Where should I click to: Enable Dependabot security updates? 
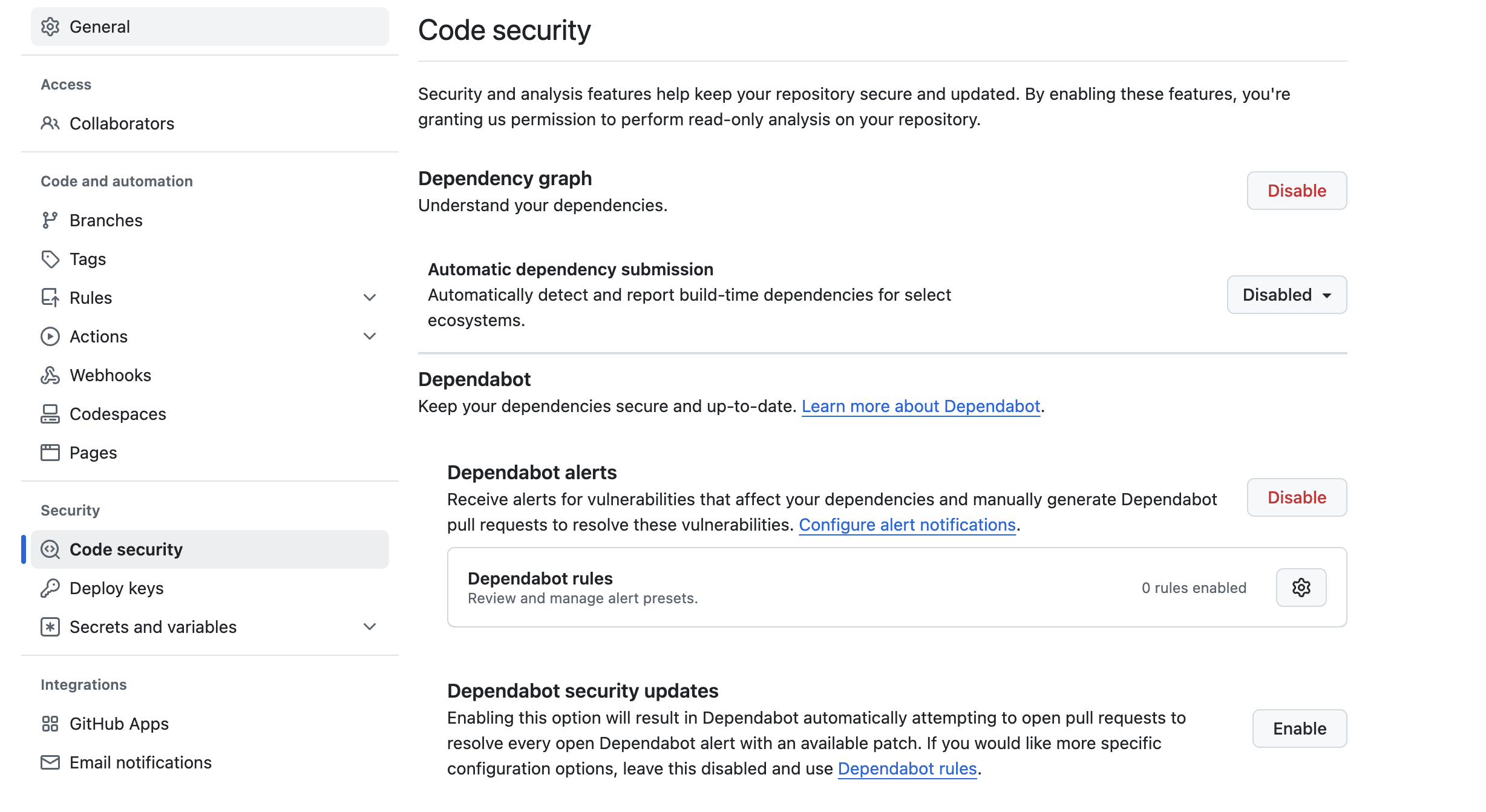point(1299,729)
